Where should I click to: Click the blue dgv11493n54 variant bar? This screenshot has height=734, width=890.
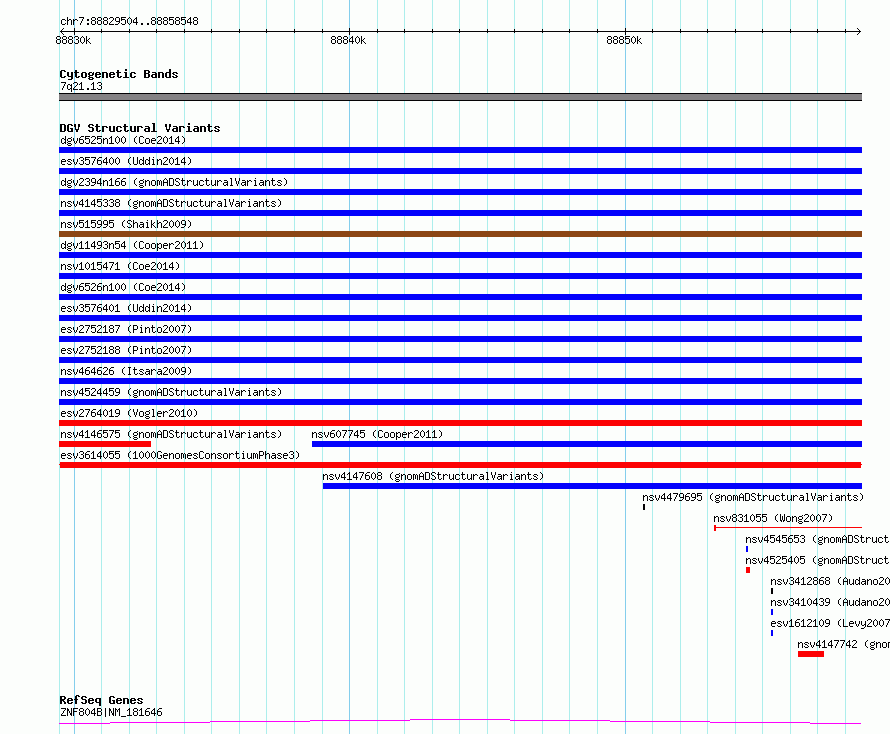point(460,255)
